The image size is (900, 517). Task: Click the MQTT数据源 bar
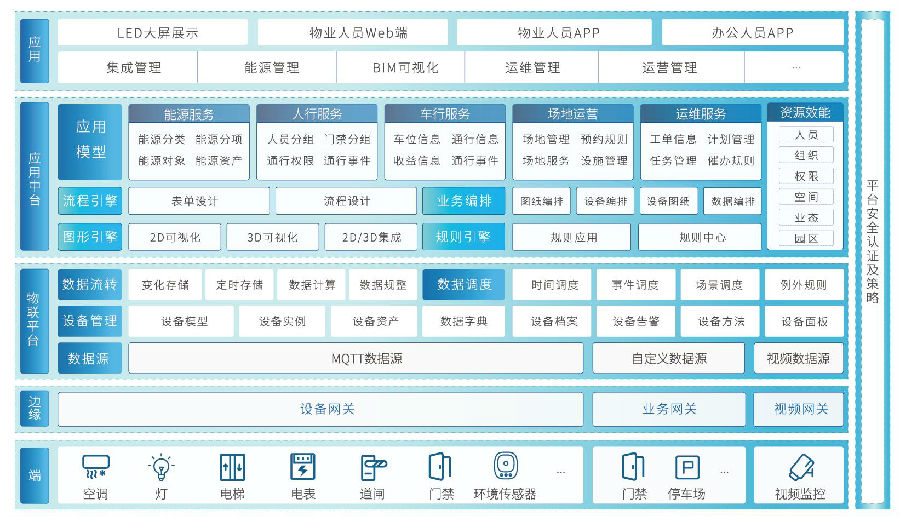pos(355,358)
